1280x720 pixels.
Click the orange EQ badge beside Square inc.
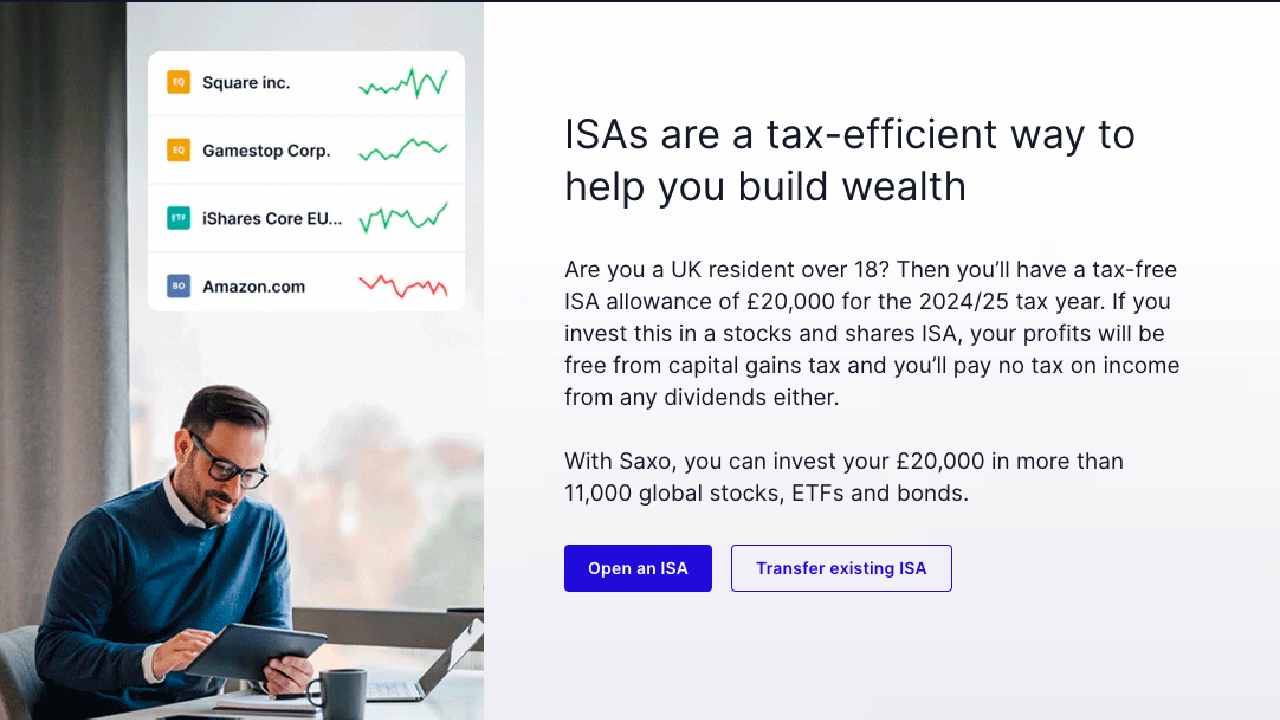tap(179, 82)
